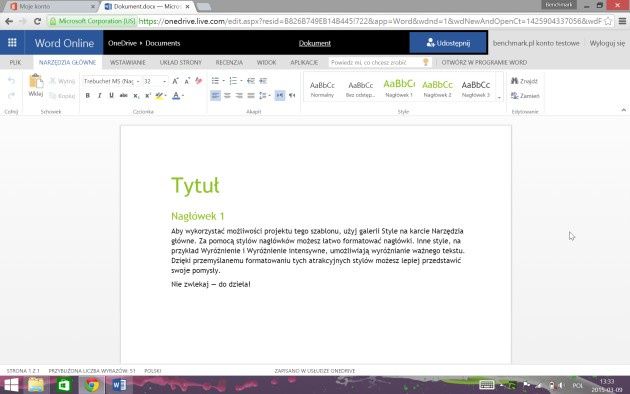Open the Office app launcher grid
Screen dimensions: 630x394
click(12, 43)
